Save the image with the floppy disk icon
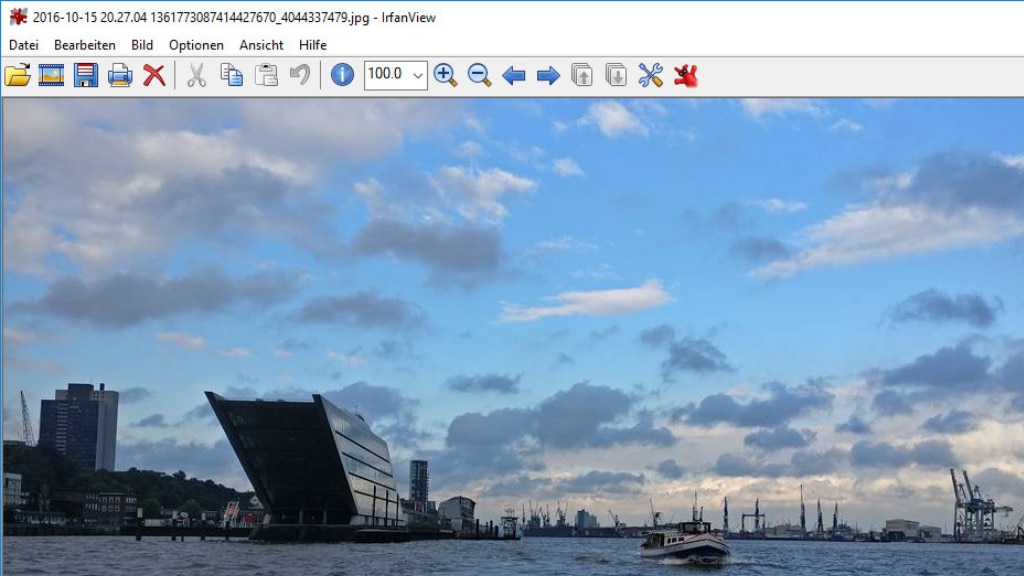The width and height of the screenshot is (1024, 576). click(x=86, y=75)
